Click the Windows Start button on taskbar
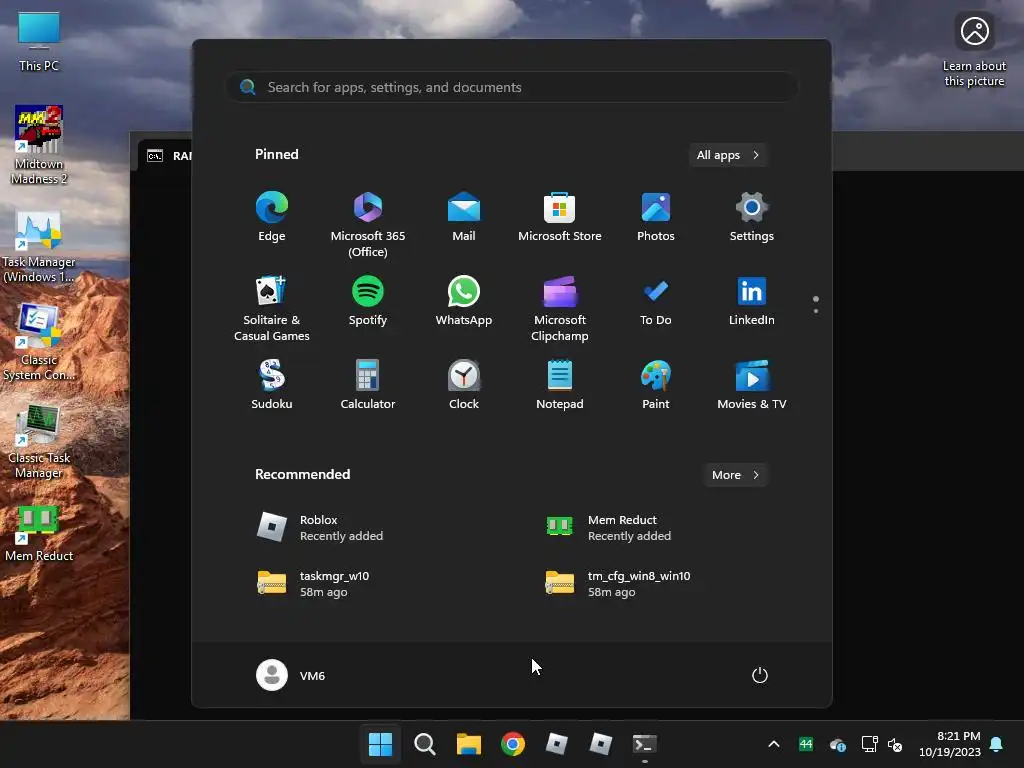The height and width of the screenshot is (768, 1024). coord(381,744)
